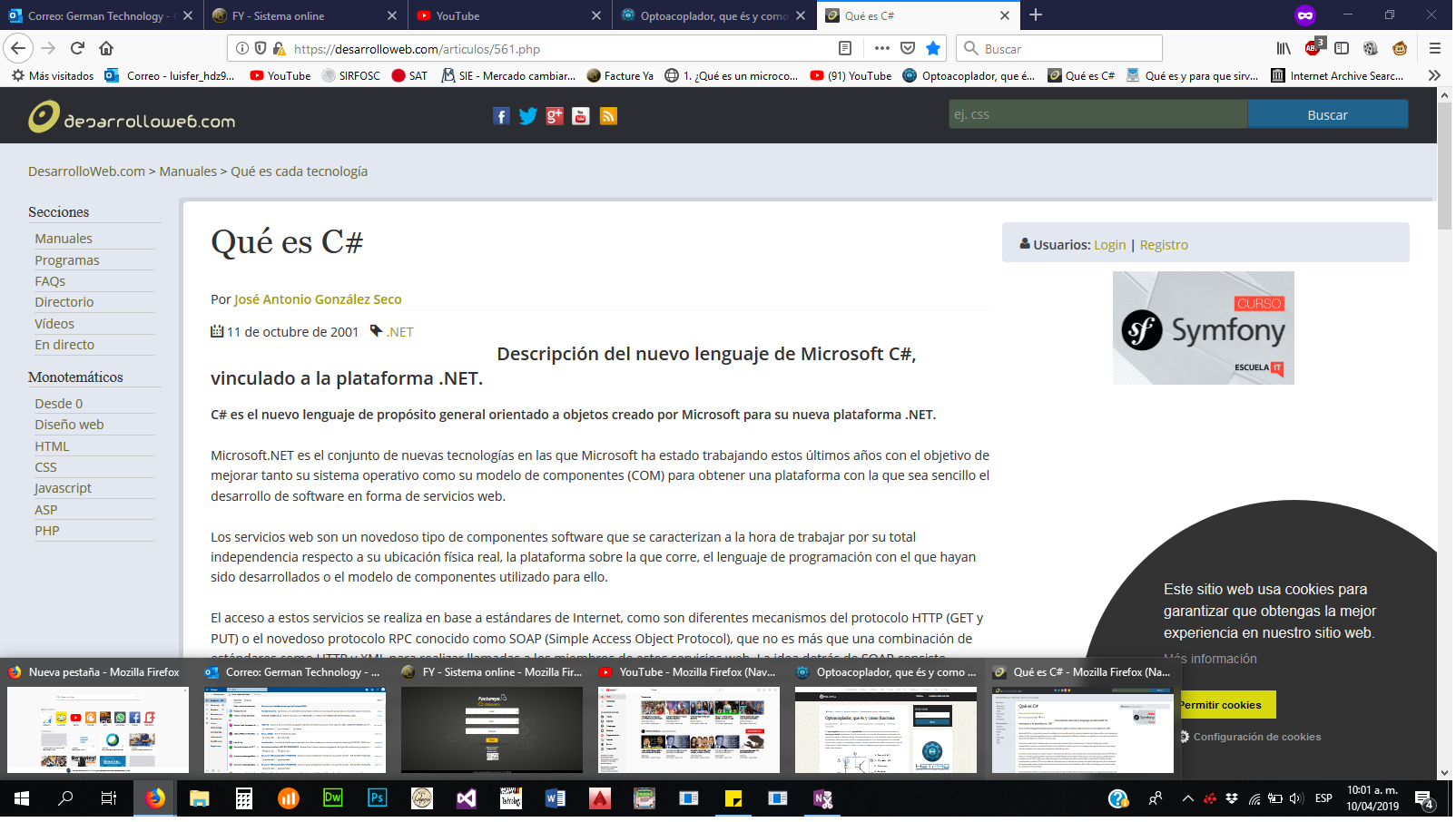Viewport: 1456px width, 822px height.
Task: Open the .NET tag link
Action: 400,332
